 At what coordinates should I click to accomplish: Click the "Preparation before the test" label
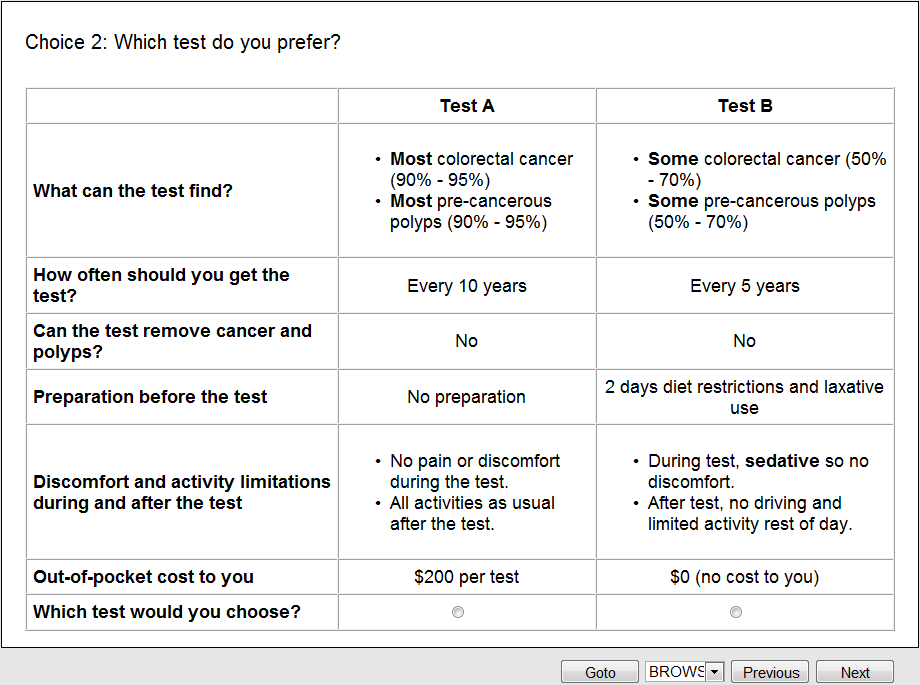150,397
